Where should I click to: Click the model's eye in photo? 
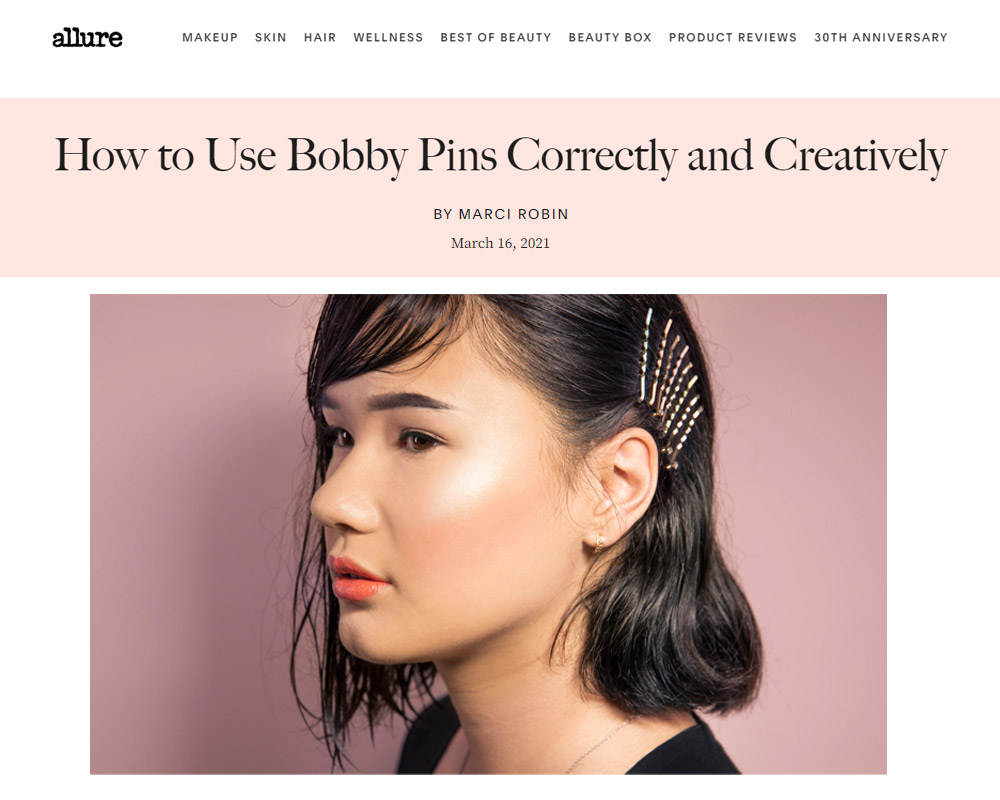[418, 441]
